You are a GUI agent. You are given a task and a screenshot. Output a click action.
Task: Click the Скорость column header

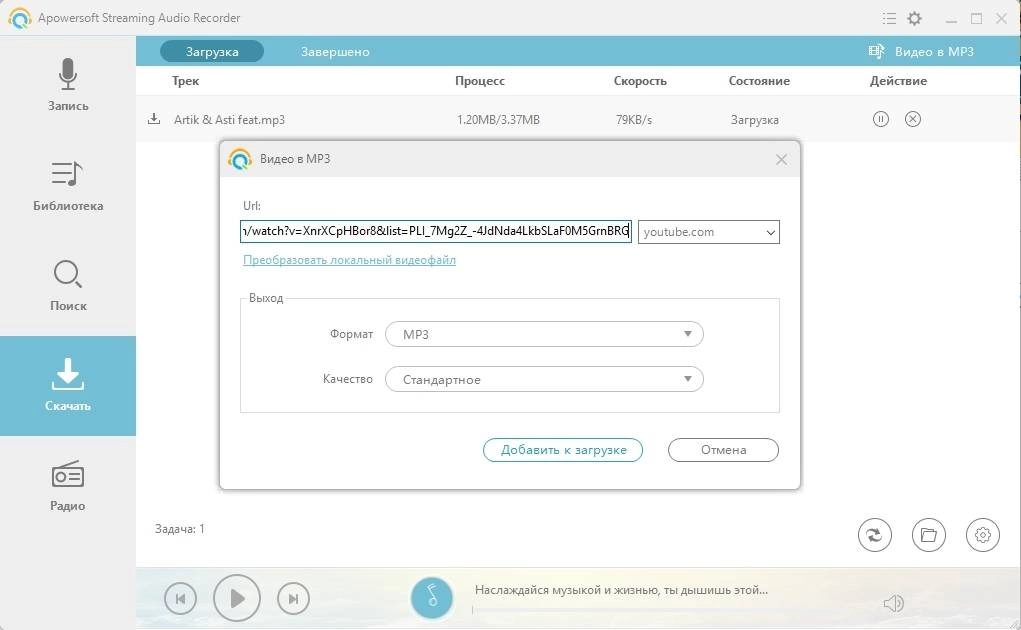tap(640, 81)
